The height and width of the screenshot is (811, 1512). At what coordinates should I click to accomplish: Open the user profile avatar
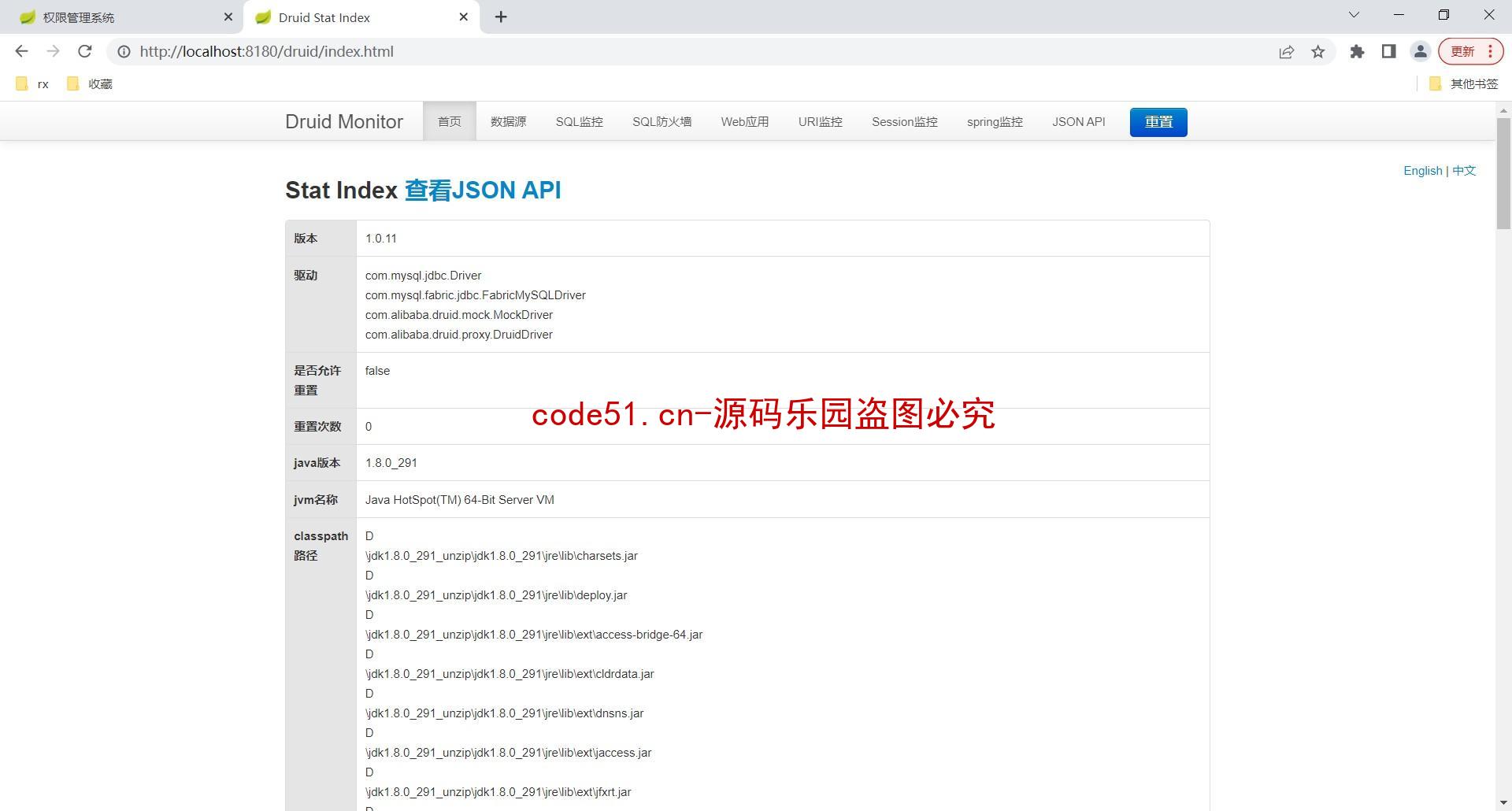point(1420,51)
